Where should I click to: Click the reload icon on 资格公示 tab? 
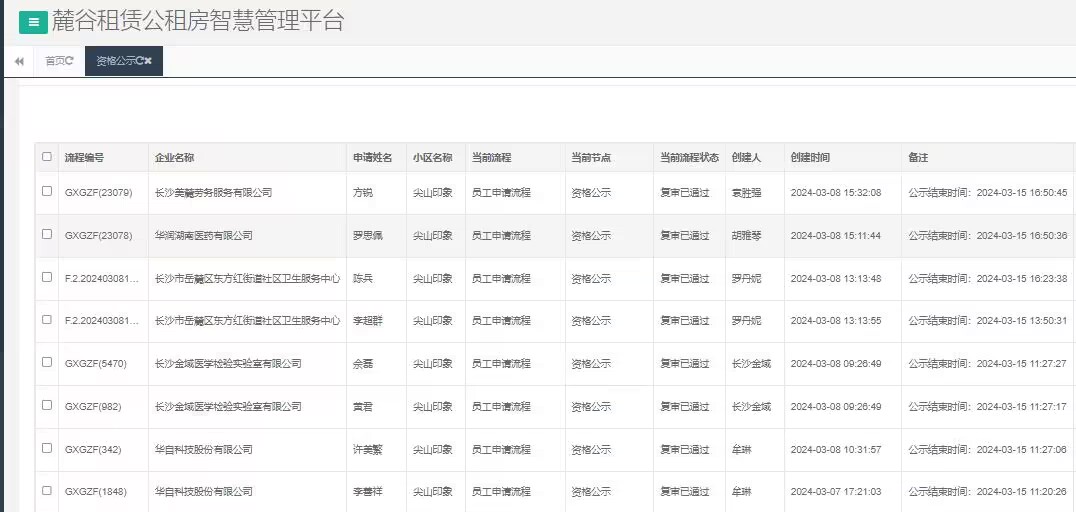coord(139,62)
